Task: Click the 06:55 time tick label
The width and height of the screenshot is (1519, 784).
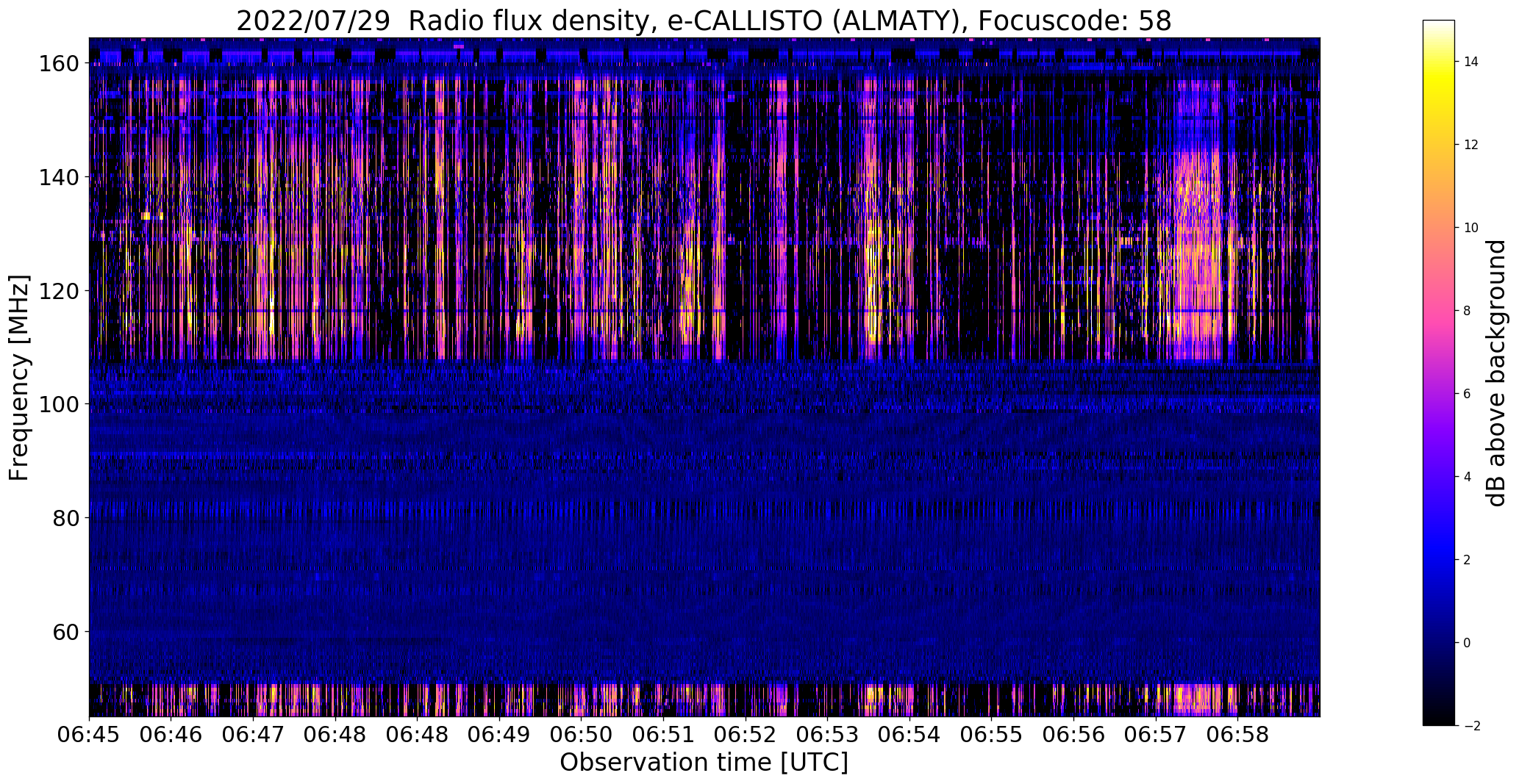Action: [992, 736]
